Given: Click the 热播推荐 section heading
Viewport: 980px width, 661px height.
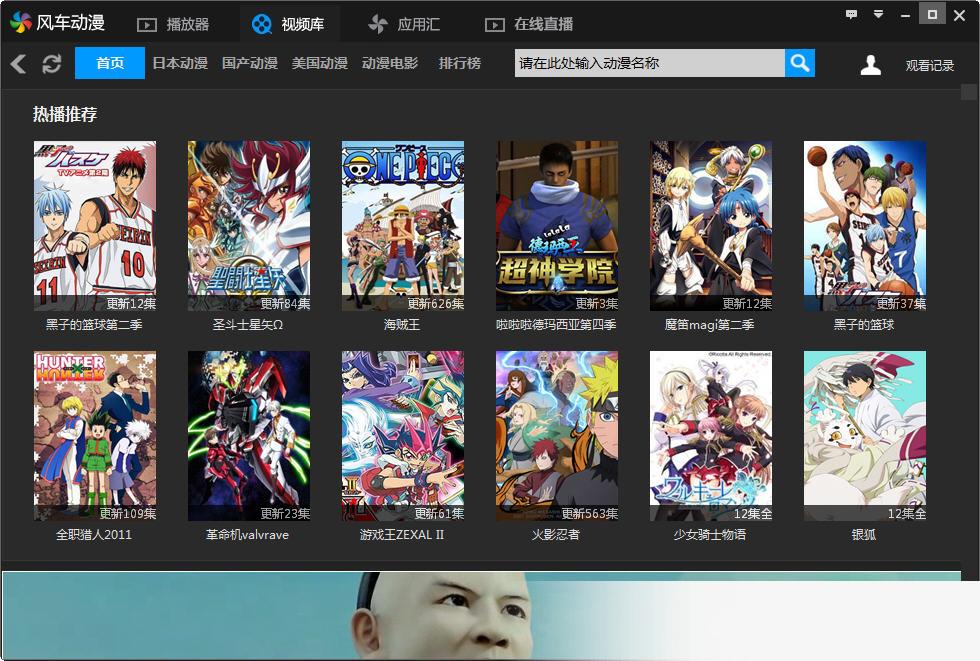Looking at the screenshot, I should pyautogui.click(x=65, y=114).
